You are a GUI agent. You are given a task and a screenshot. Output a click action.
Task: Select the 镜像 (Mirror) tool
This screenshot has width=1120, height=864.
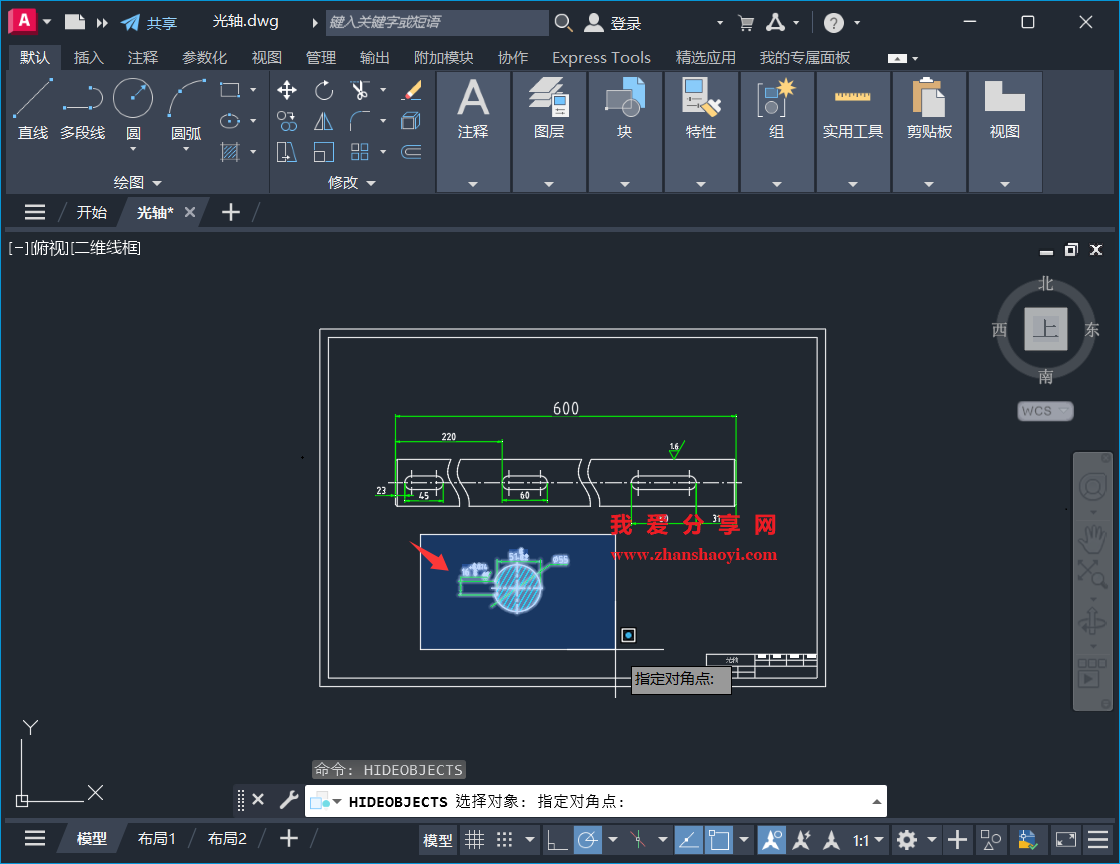click(x=324, y=121)
